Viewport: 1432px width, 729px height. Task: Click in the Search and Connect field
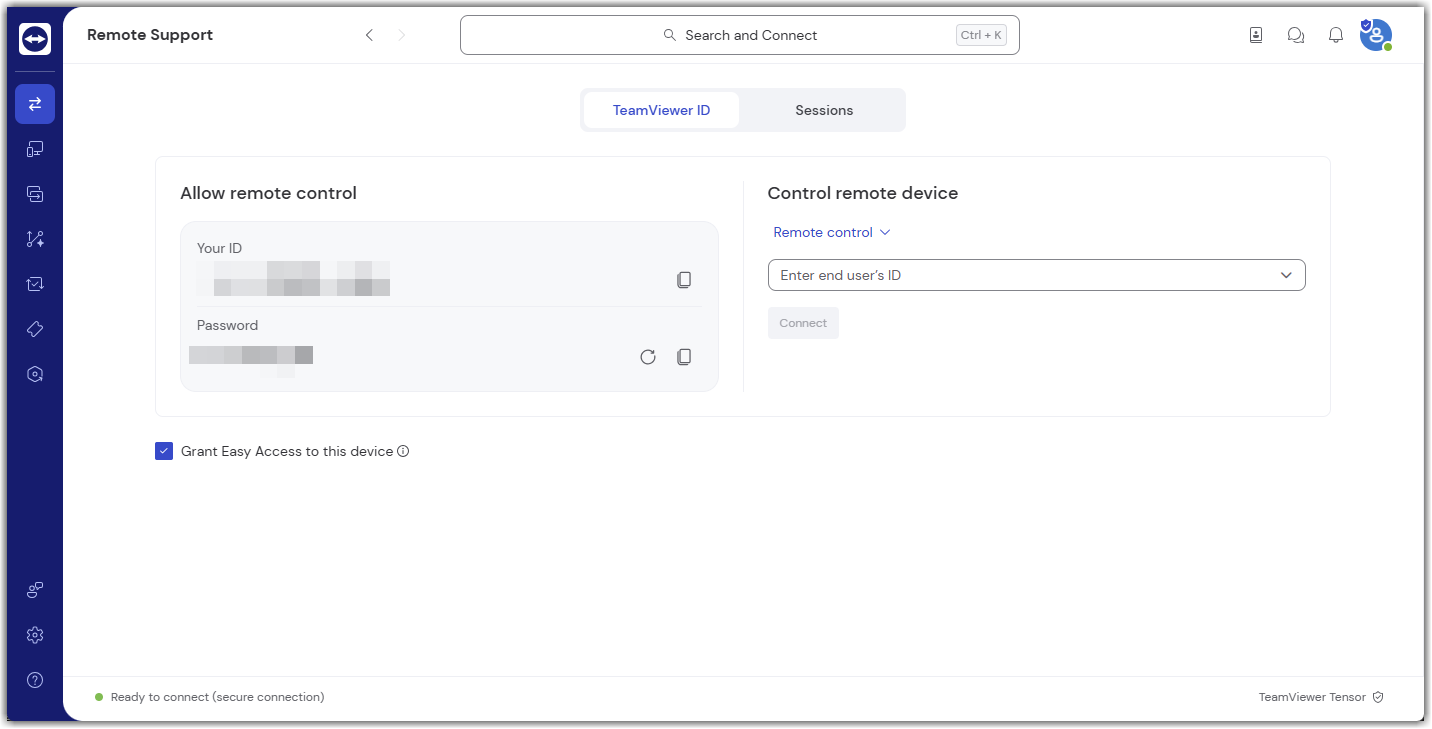pyautogui.click(x=740, y=35)
